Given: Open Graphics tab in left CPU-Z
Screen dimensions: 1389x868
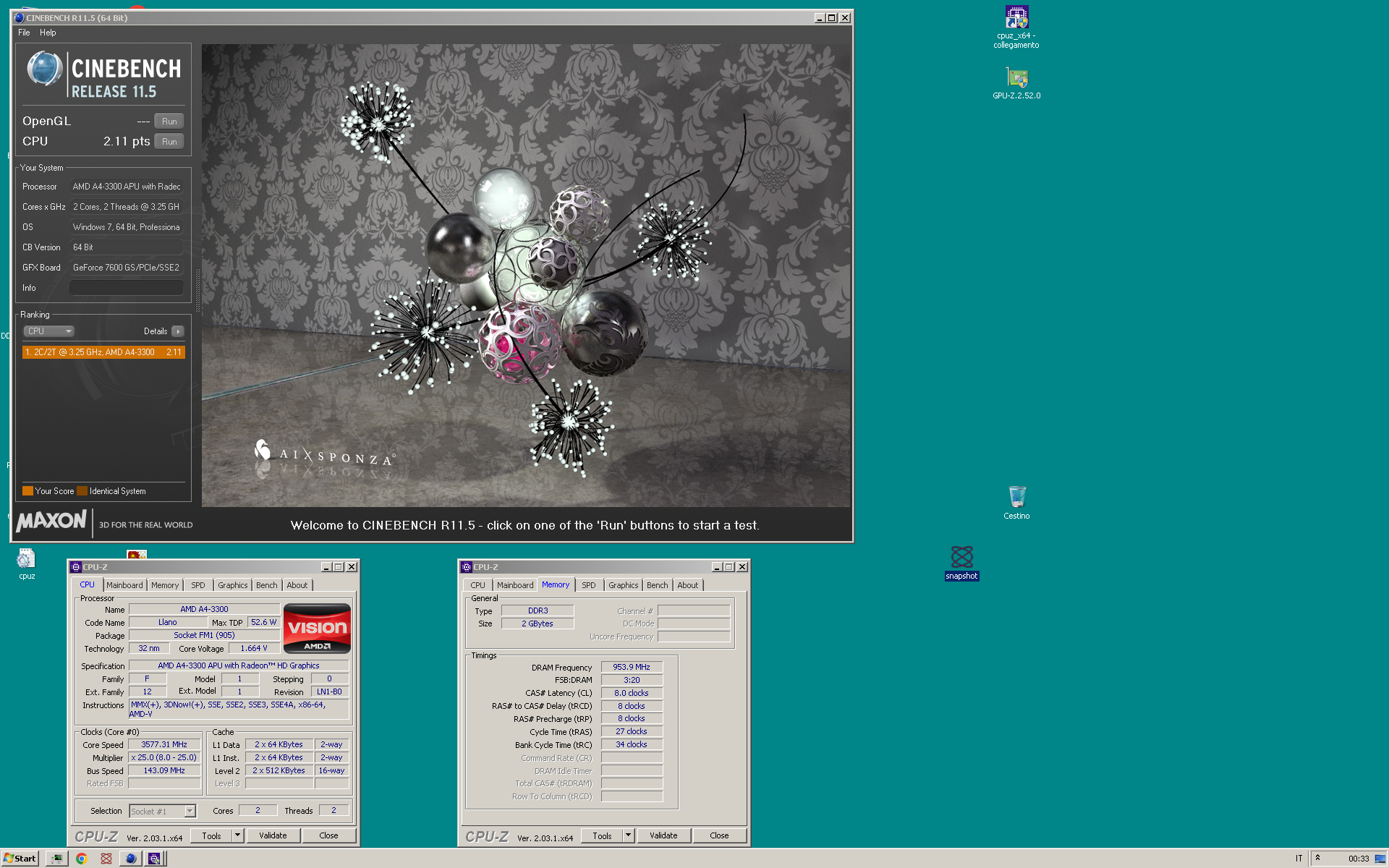Looking at the screenshot, I should click(x=233, y=585).
